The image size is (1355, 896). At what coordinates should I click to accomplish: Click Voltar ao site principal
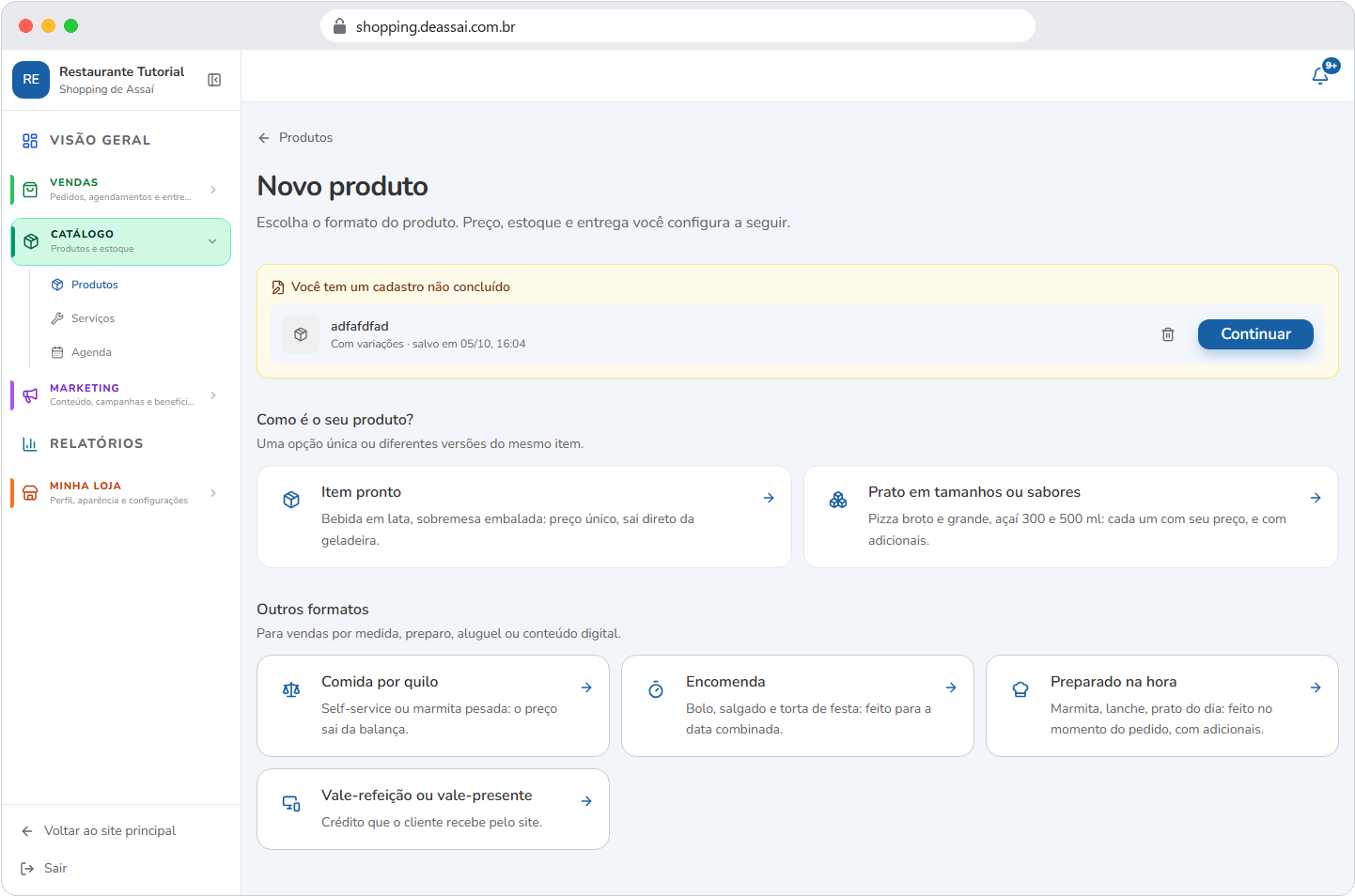click(x=110, y=831)
